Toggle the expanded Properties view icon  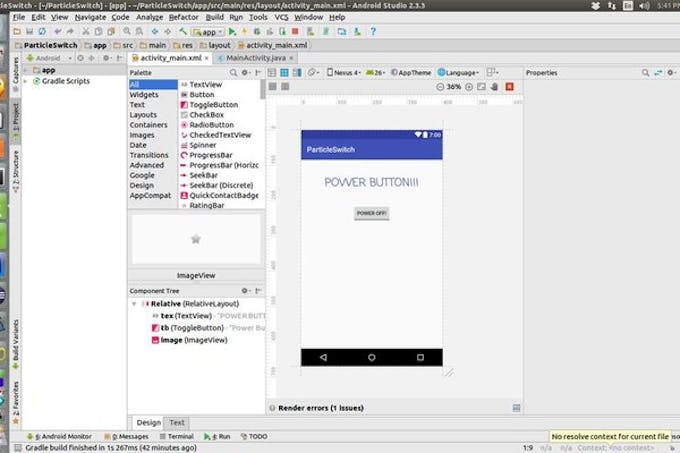(658, 73)
